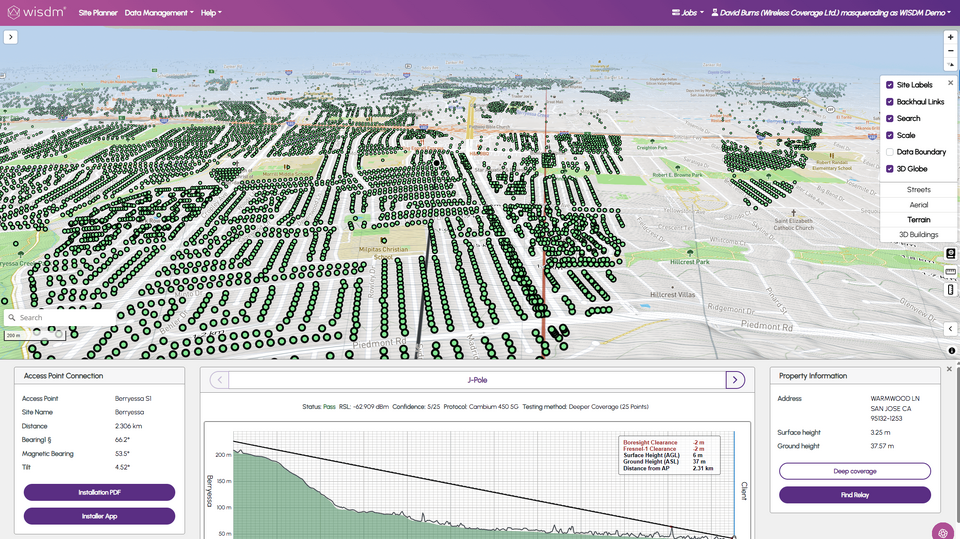Zoom out on the map
Viewport: 960px width, 539px height.
950,51
